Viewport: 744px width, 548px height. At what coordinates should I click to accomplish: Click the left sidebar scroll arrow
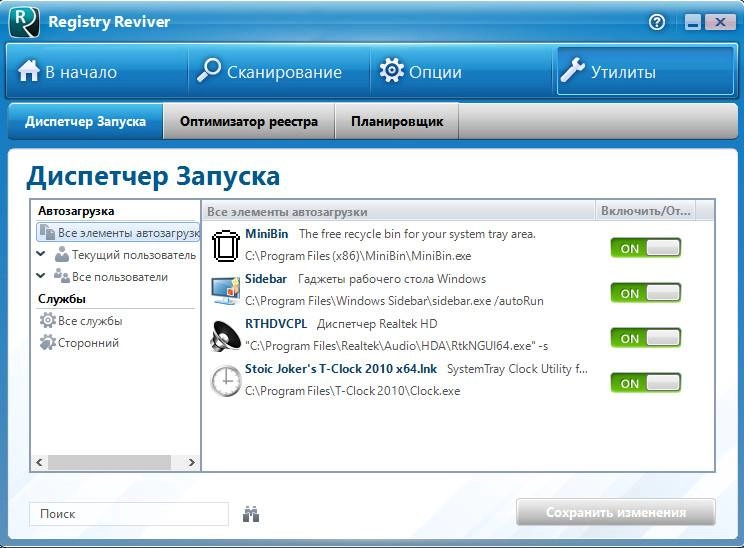coord(39,462)
